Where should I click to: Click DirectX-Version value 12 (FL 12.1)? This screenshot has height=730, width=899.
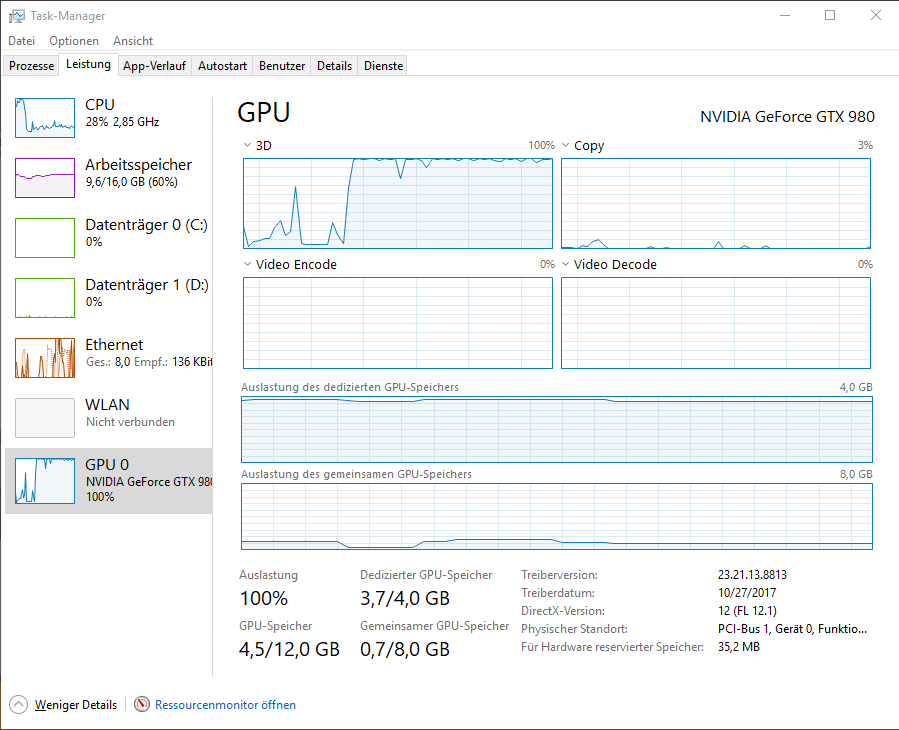(x=747, y=611)
